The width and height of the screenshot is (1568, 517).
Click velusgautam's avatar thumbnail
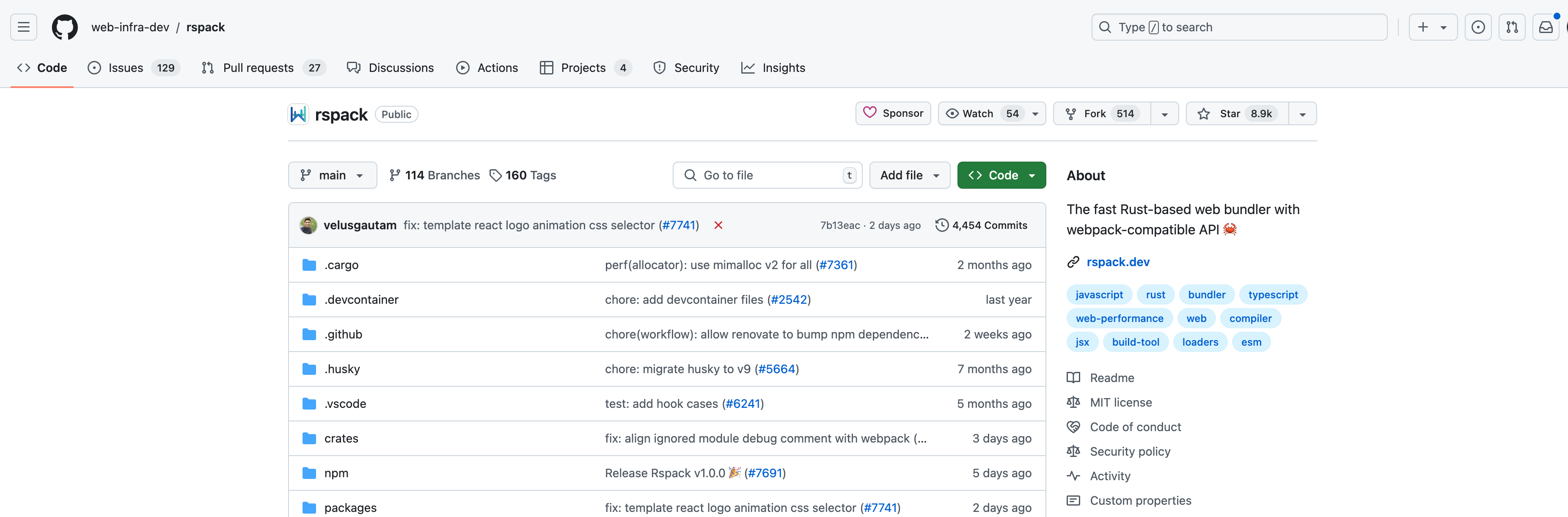click(308, 225)
